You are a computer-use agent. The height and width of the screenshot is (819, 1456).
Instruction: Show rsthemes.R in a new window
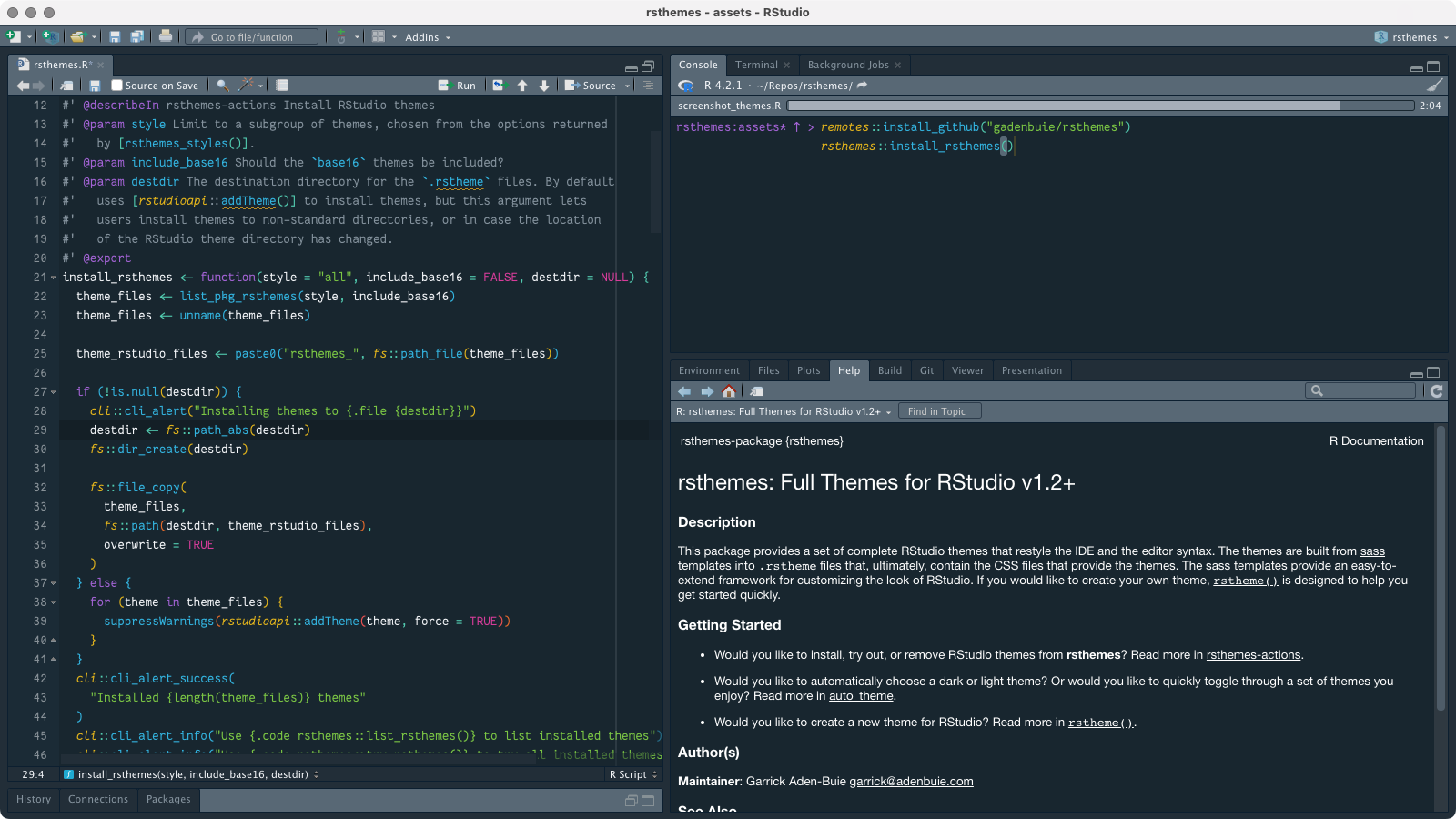(66, 86)
